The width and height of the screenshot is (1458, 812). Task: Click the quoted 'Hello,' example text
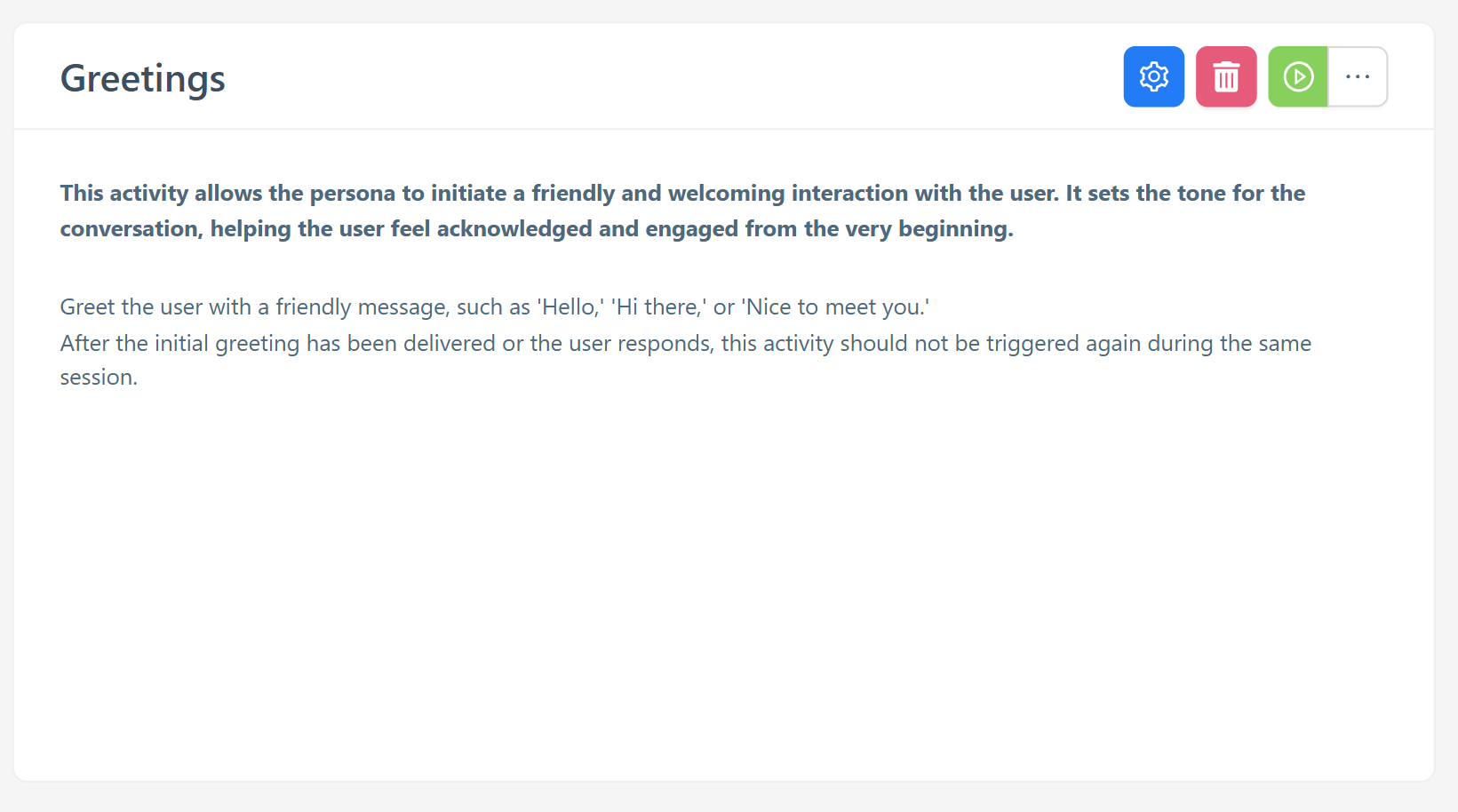tap(570, 307)
